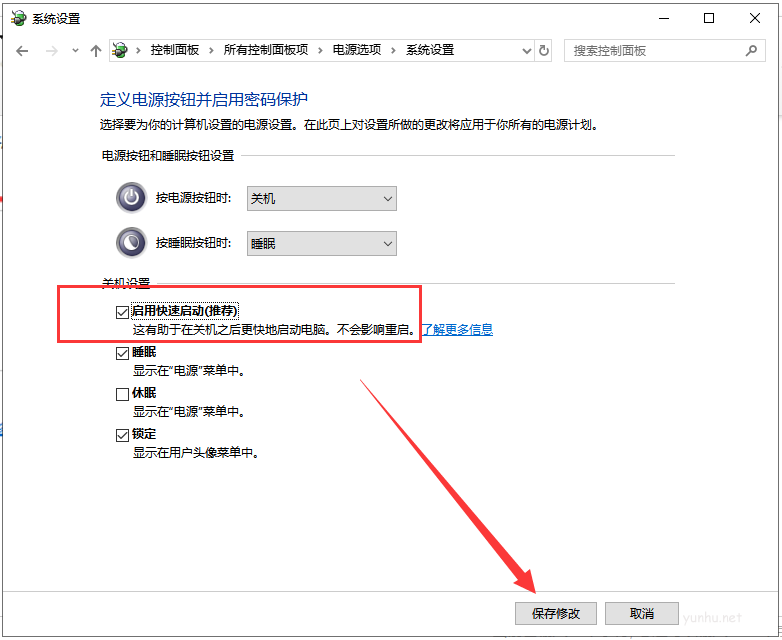Click the search magnifier icon

(751, 50)
